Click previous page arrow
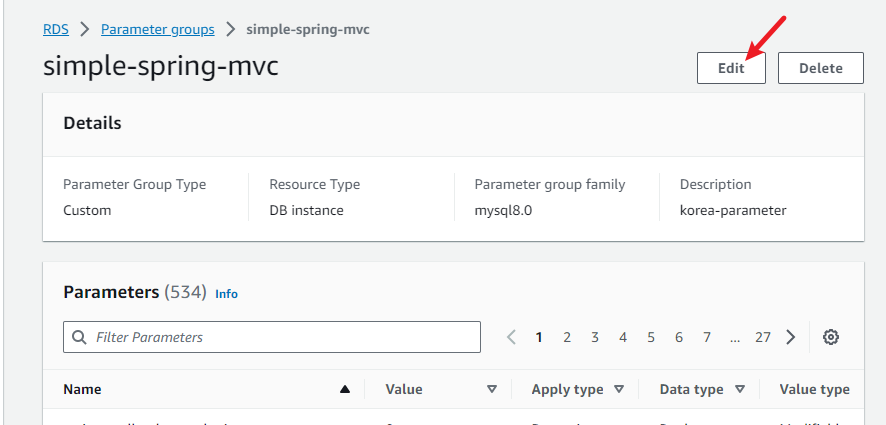Image resolution: width=886 pixels, height=425 pixels. [511, 337]
